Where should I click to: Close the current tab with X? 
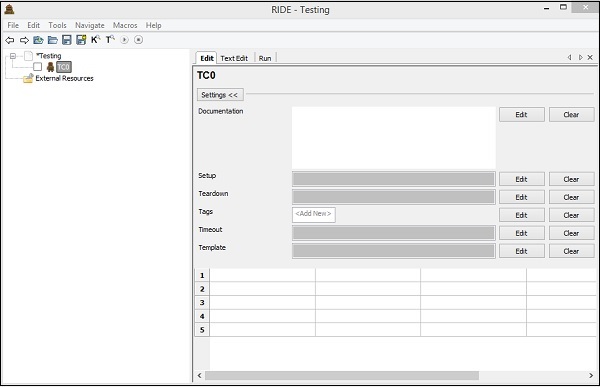(x=590, y=57)
